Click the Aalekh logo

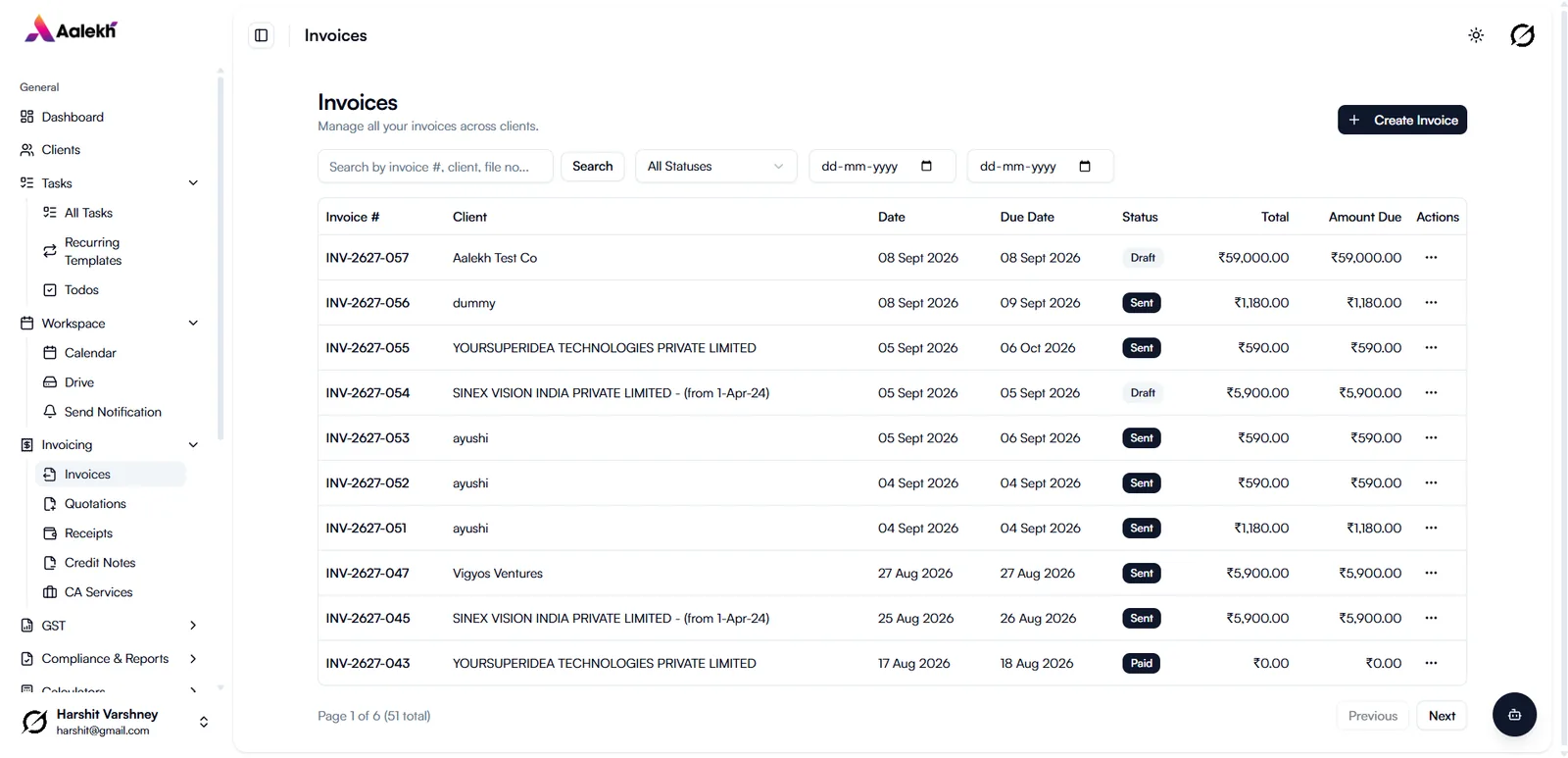click(71, 29)
